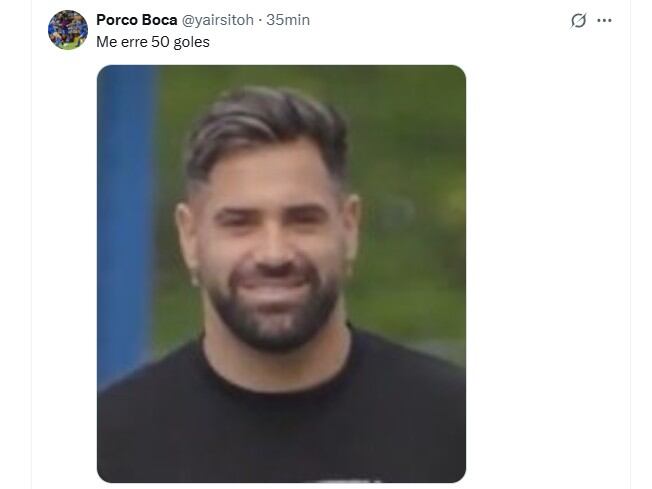Open the 35min timestamp permalink
This screenshot has height=489, width=652.
tap(288, 20)
